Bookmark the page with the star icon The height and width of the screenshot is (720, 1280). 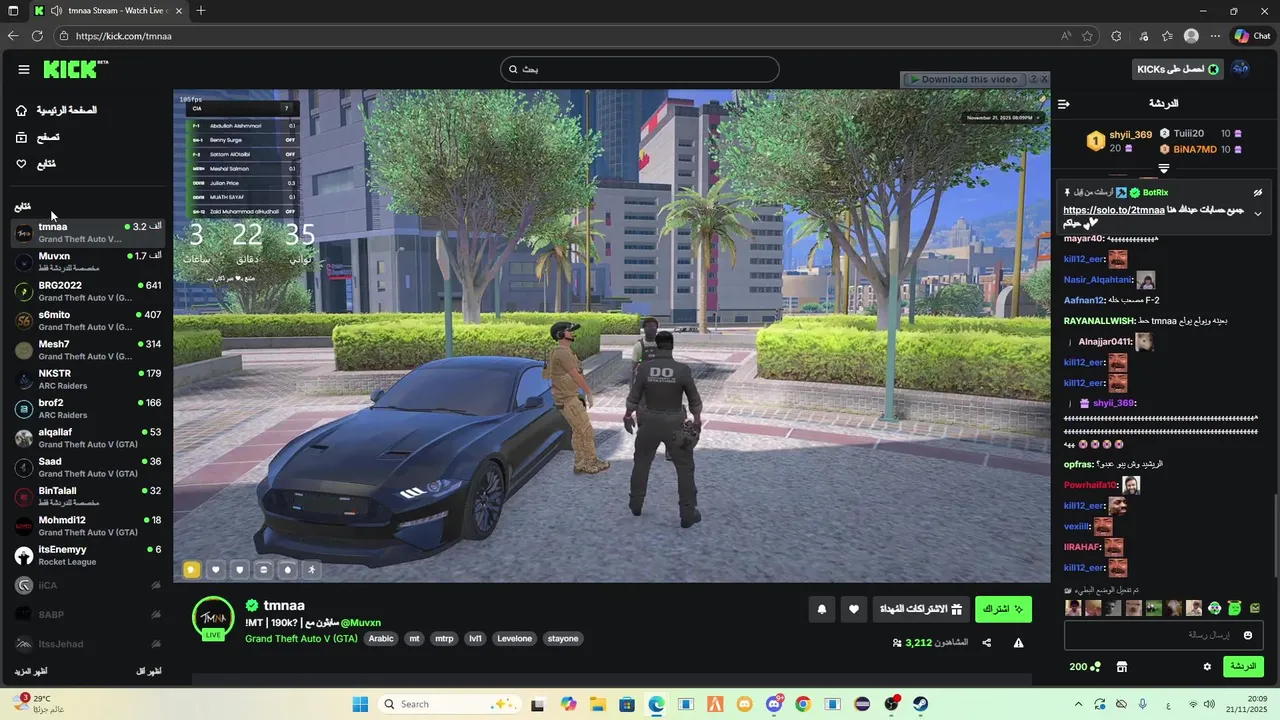1087,36
